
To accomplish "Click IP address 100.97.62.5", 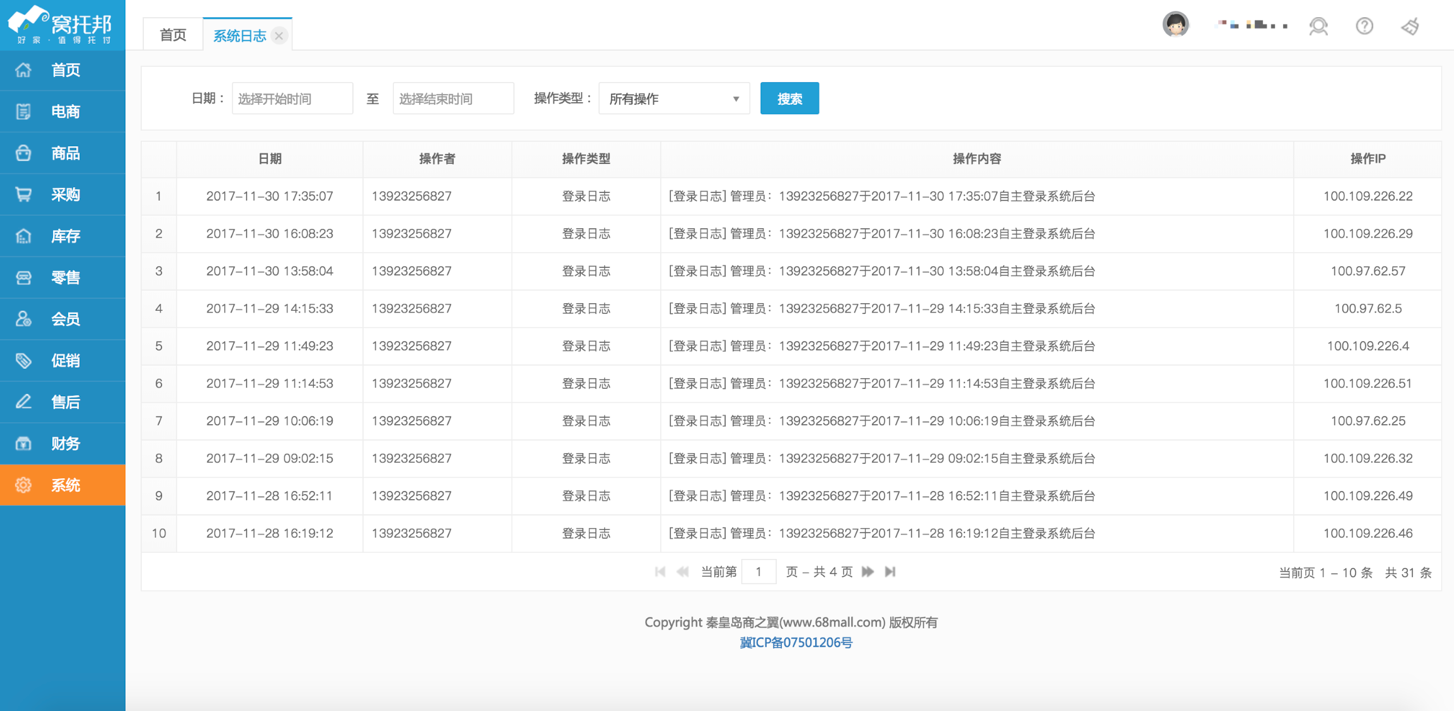I will 1368,309.
